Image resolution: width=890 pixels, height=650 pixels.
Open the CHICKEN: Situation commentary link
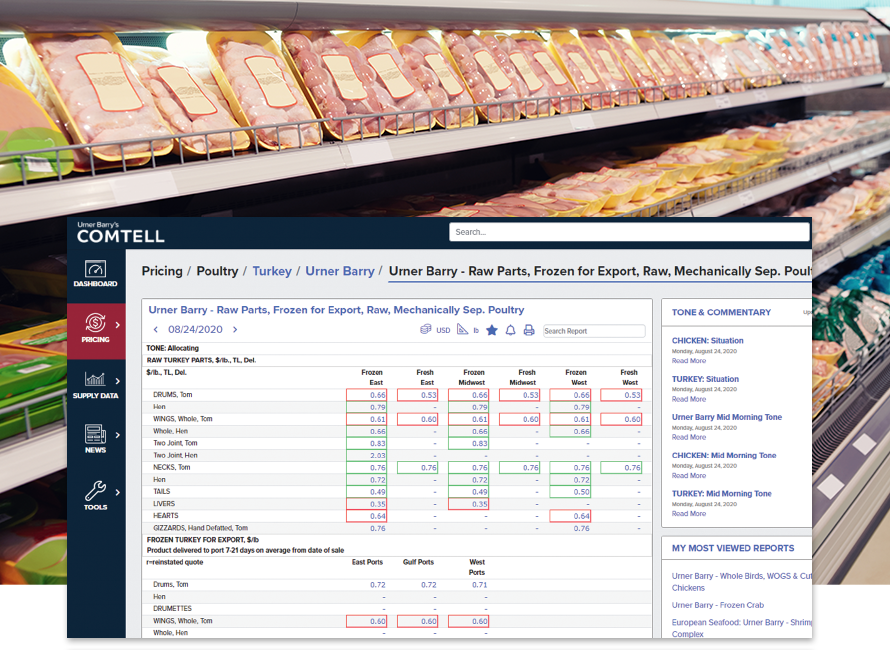(x=707, y=341)
